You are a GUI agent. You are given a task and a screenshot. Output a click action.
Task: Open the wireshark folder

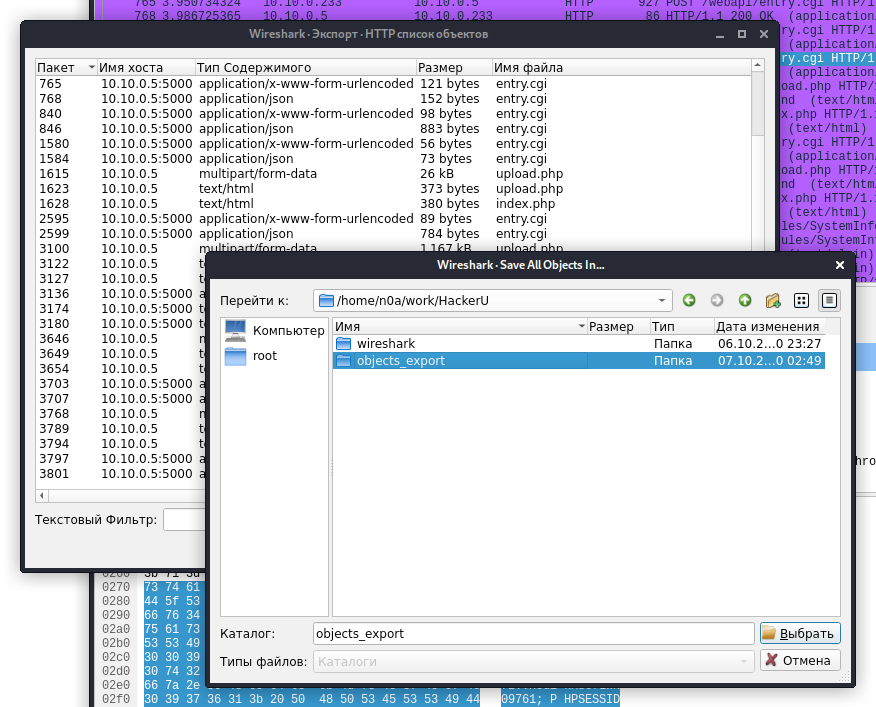[579, 344]
